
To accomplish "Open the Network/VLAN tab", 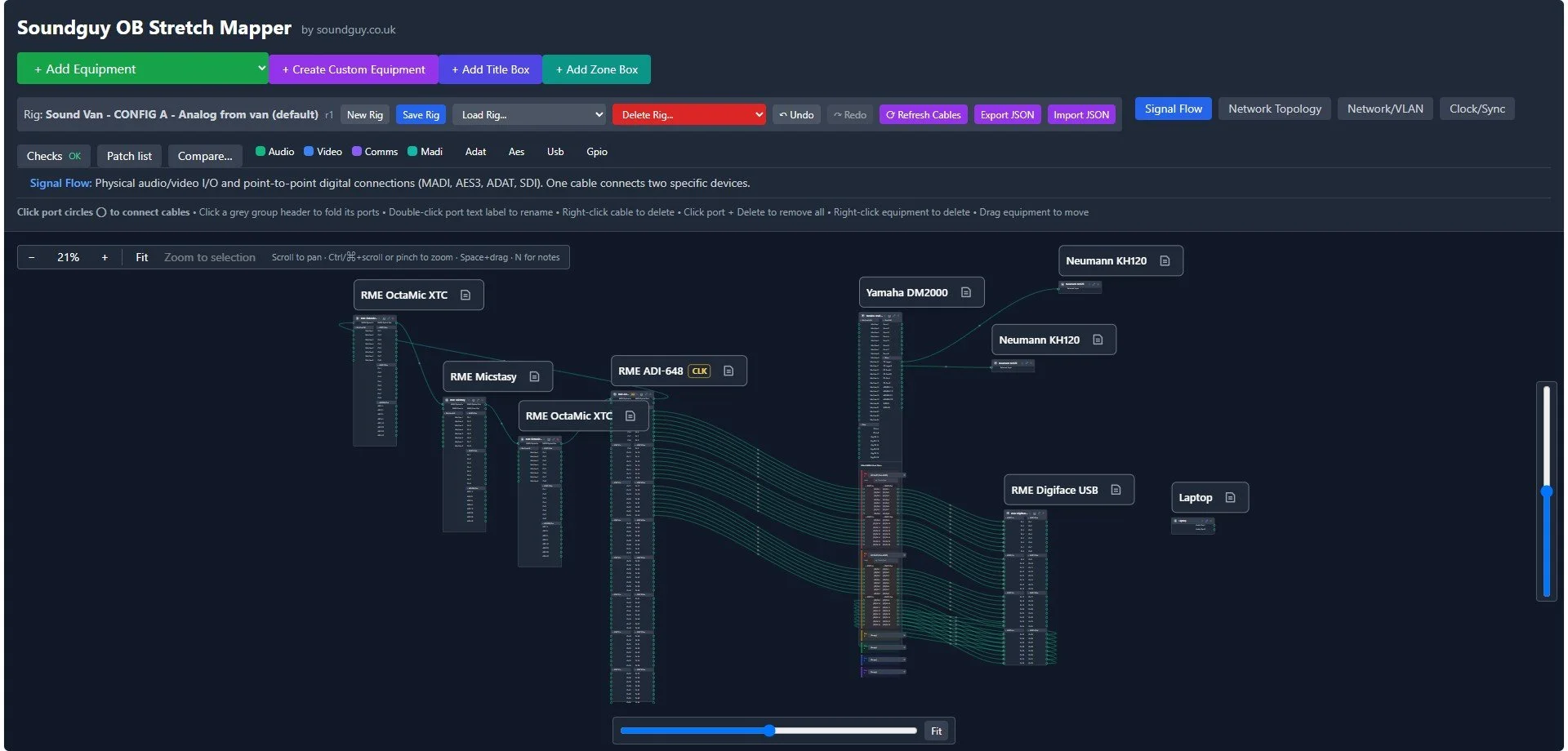I will pyautogui.click(x=1385, y=109).
